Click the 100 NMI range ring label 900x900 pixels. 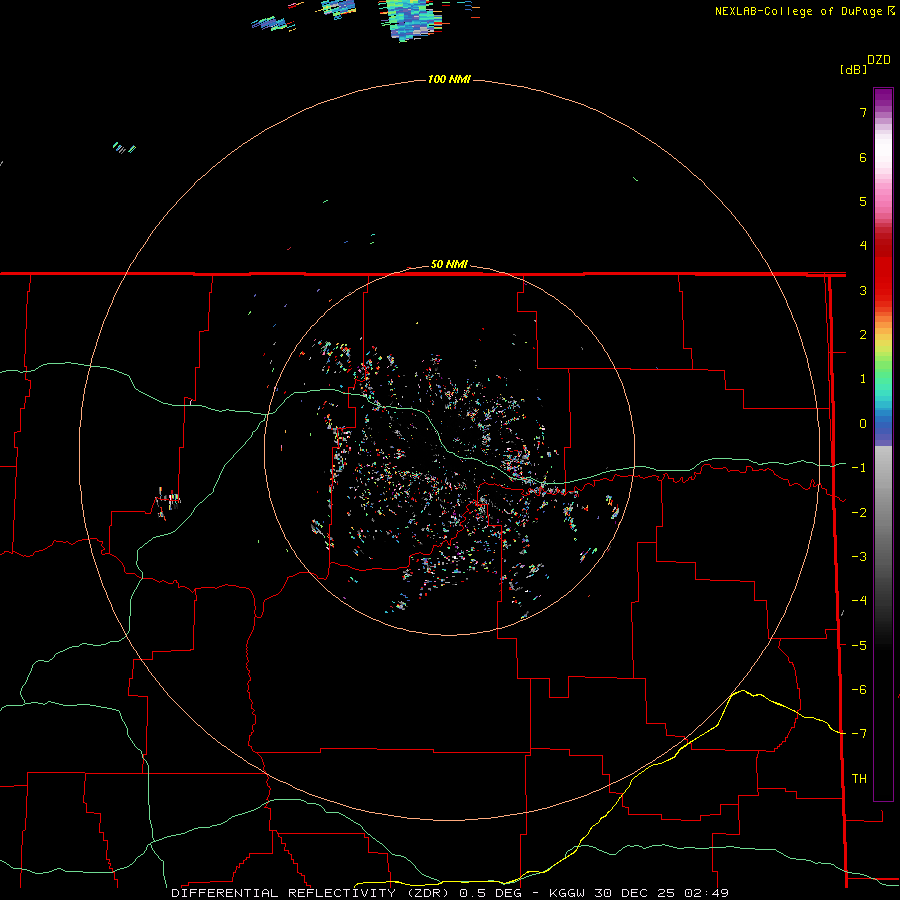449,79
